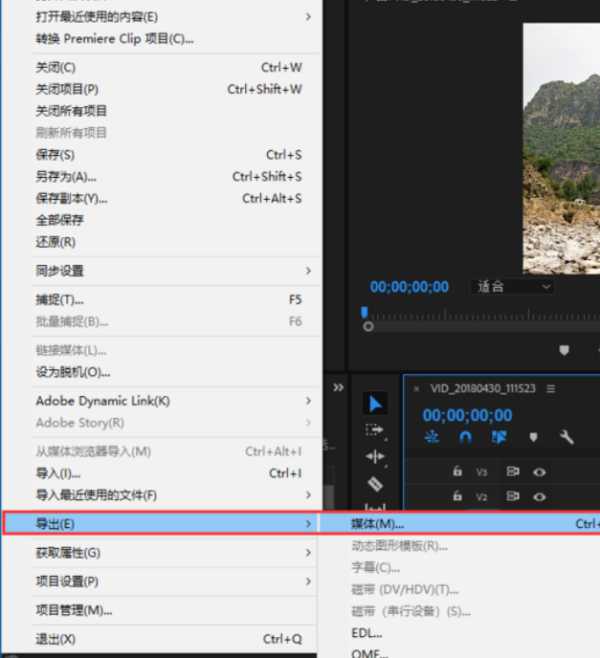Expand 打开最近使用的内容(E) submenu

point(175,17)
